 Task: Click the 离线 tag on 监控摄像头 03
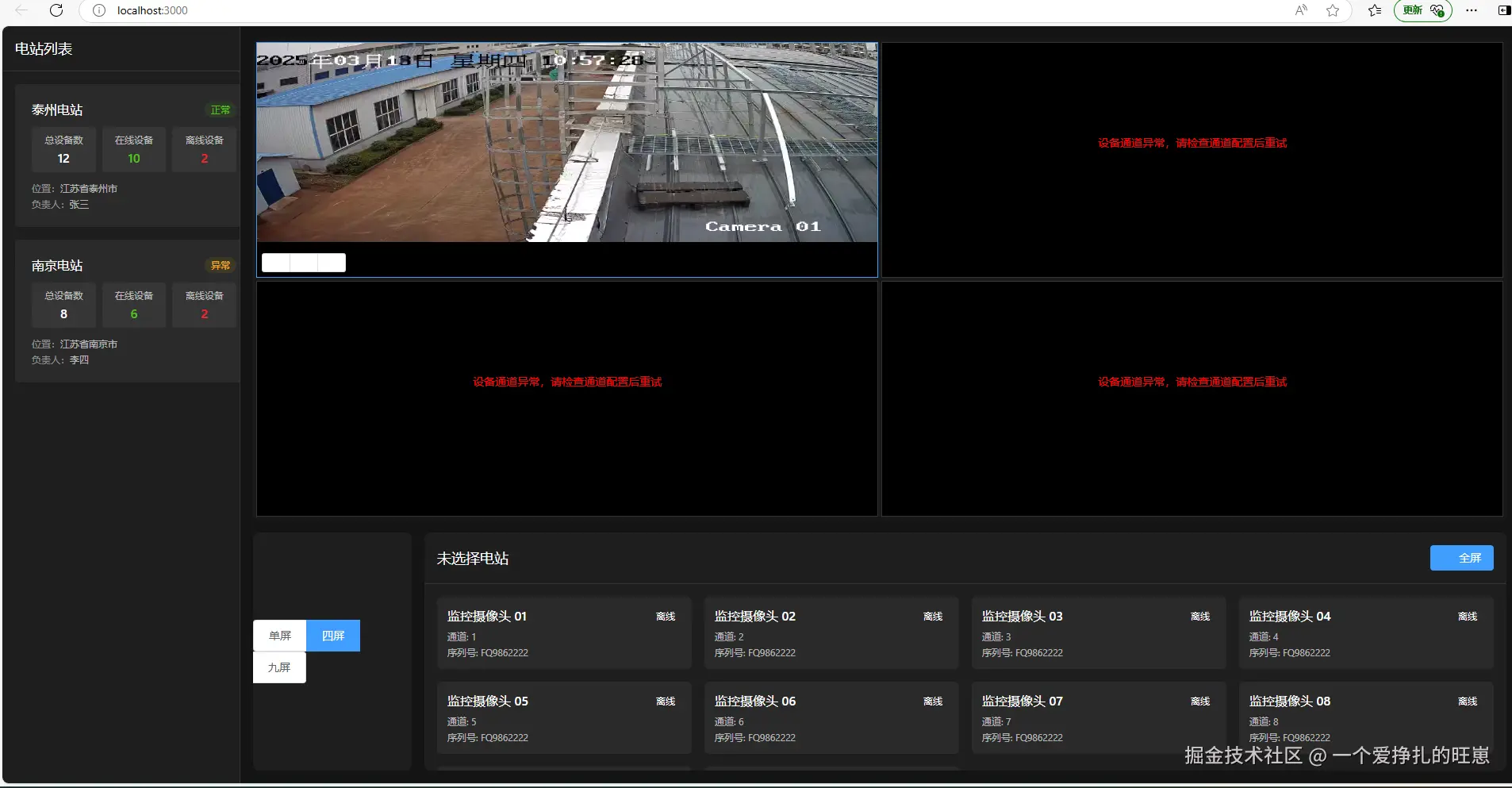1200,617
